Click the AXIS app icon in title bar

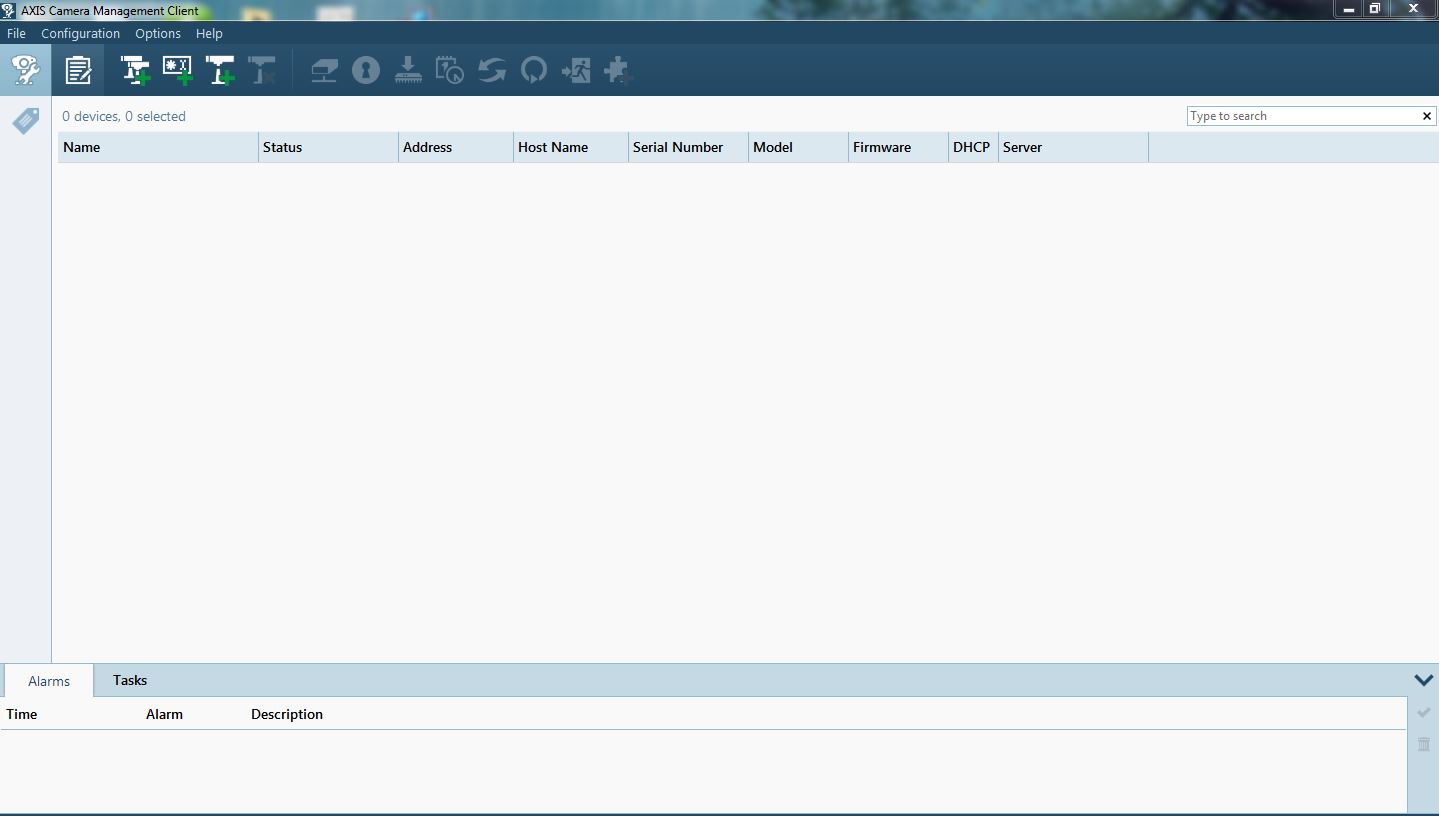pos(9,10)
